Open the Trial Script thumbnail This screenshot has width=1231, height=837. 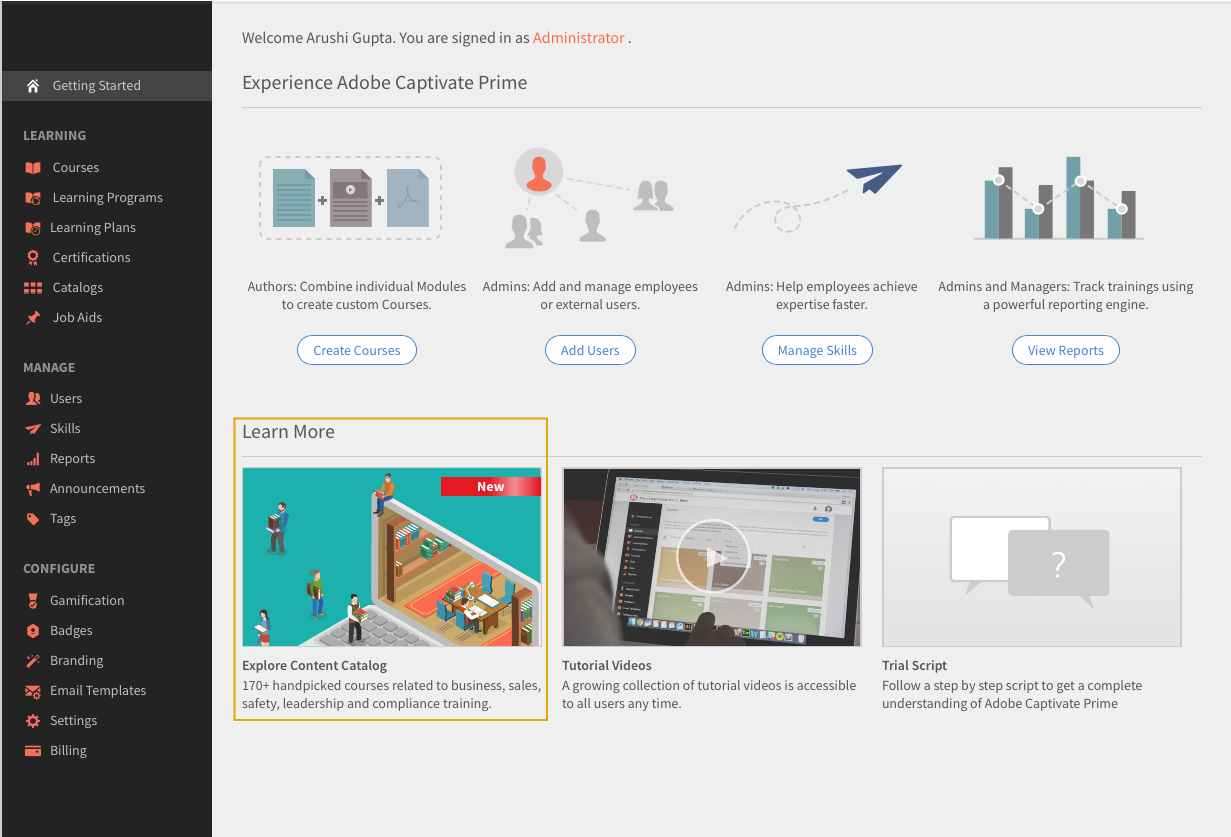point(1032,557)
